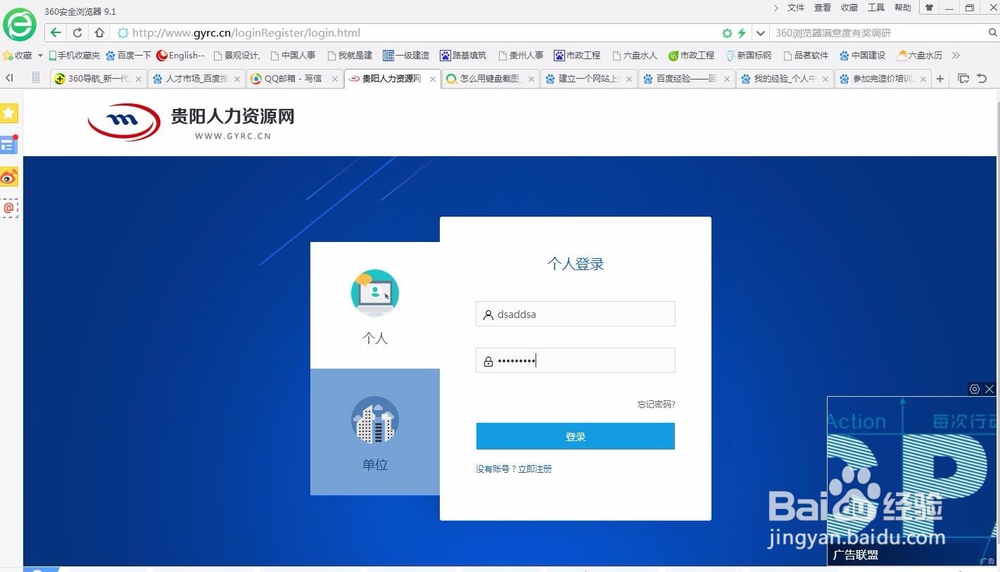Close the ad popup with X

pos(989,389)
